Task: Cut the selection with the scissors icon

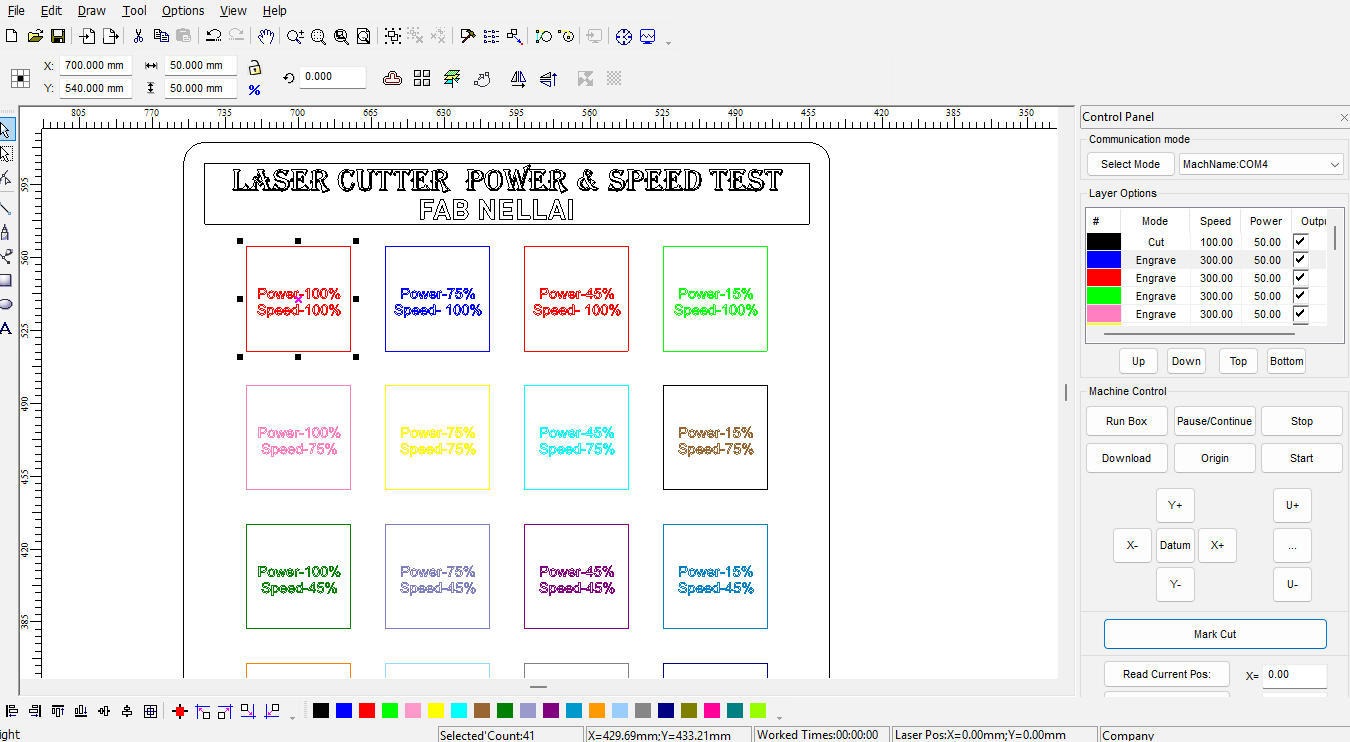Action: 138,36
